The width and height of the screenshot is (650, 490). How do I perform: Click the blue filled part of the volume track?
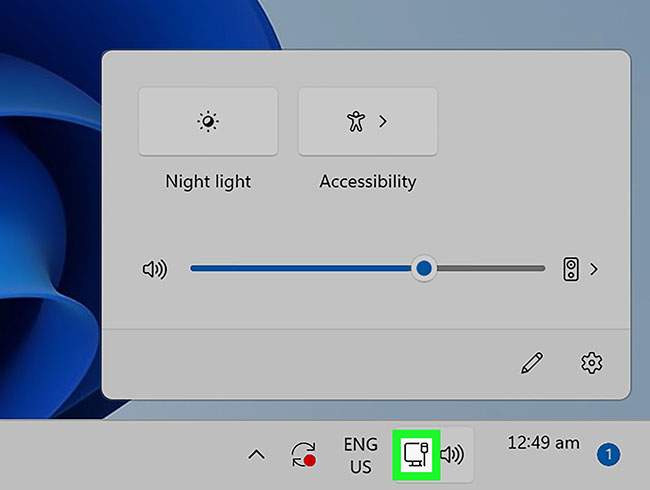click(300, 269)
